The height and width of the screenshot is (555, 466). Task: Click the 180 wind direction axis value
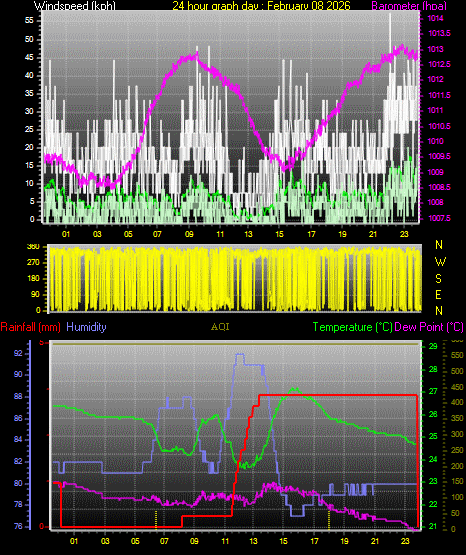33,279
